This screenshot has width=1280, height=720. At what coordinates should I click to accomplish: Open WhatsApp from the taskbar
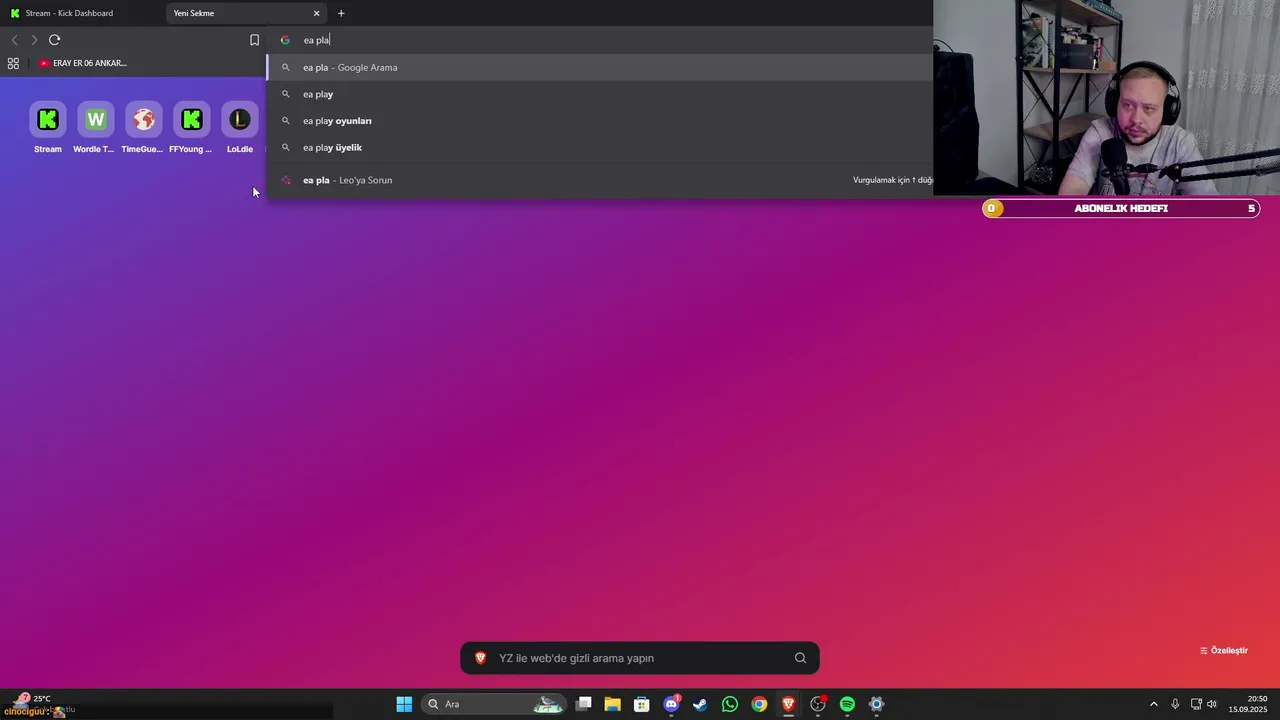click(730, 704)
